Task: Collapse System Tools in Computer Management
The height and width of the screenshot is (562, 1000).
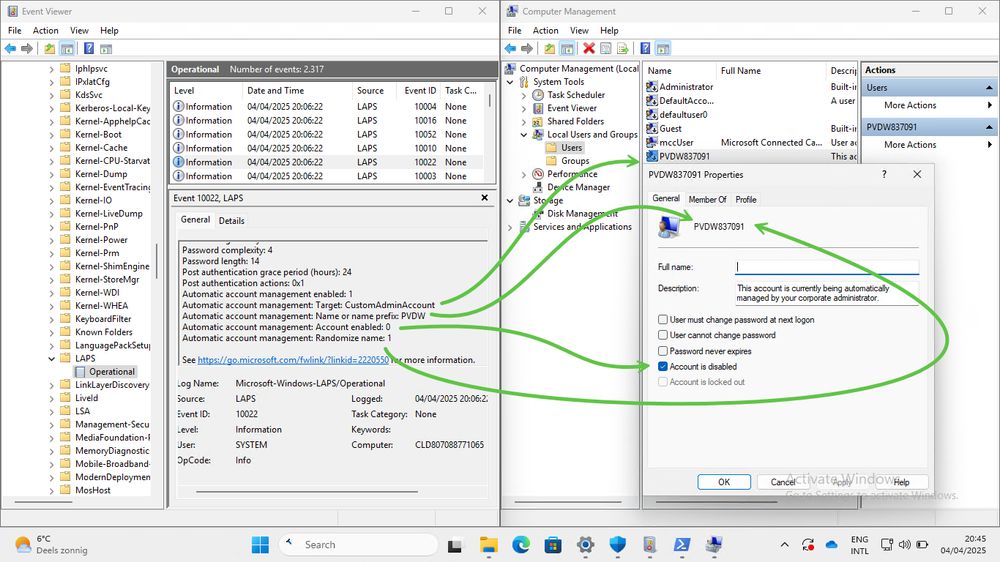Action: (x=510, y=82)
